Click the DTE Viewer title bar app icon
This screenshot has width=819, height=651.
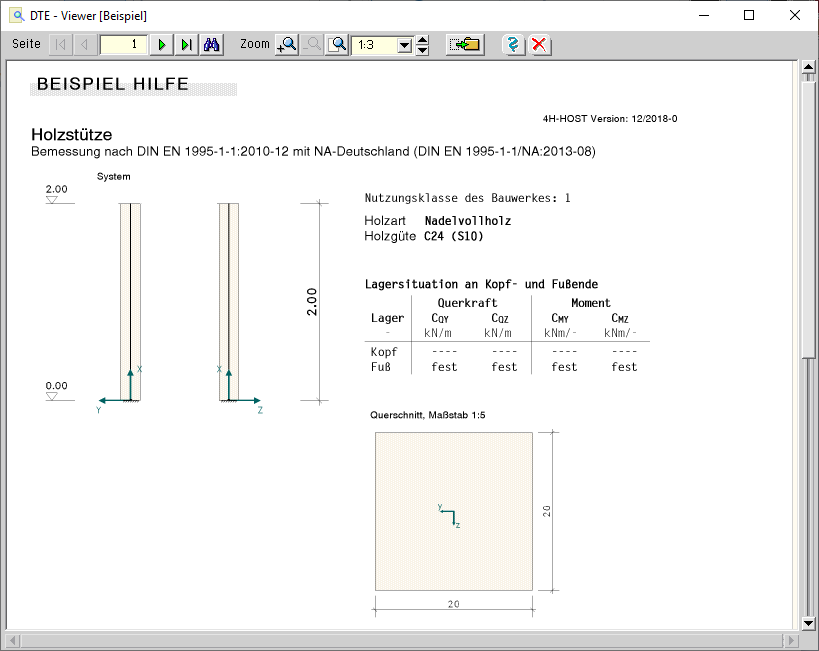click(16, 15)
